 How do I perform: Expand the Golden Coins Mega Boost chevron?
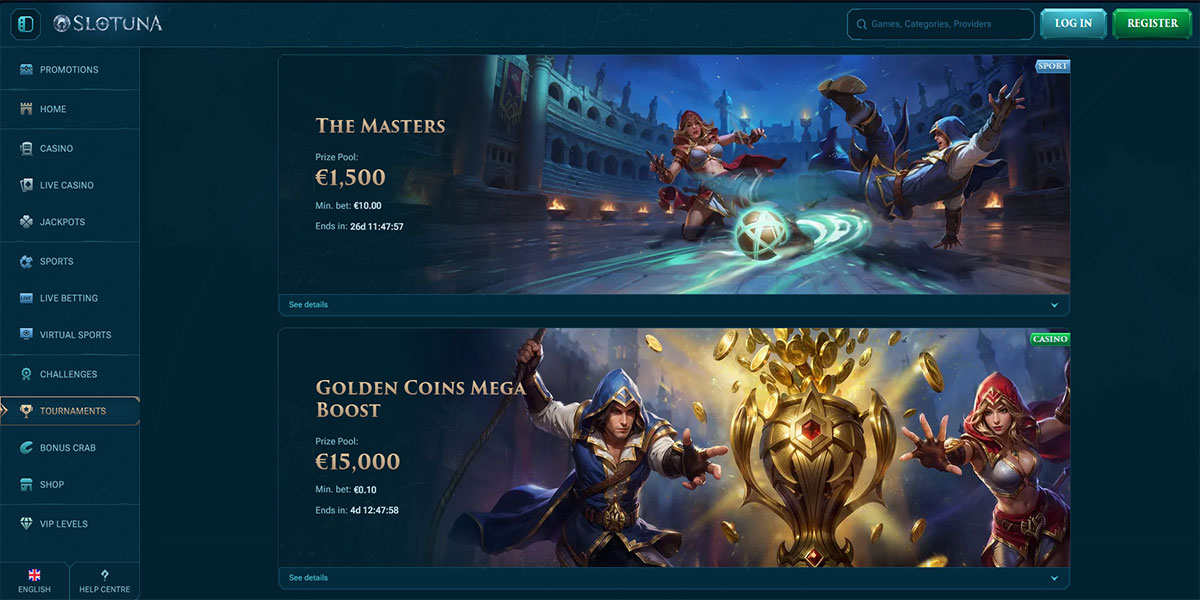(1054, 578)
